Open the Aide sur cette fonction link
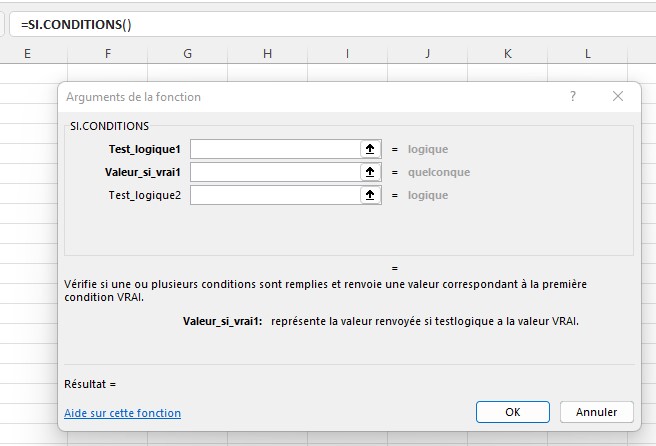This screenshot has width=656, height=446. [x=122, y=413]
